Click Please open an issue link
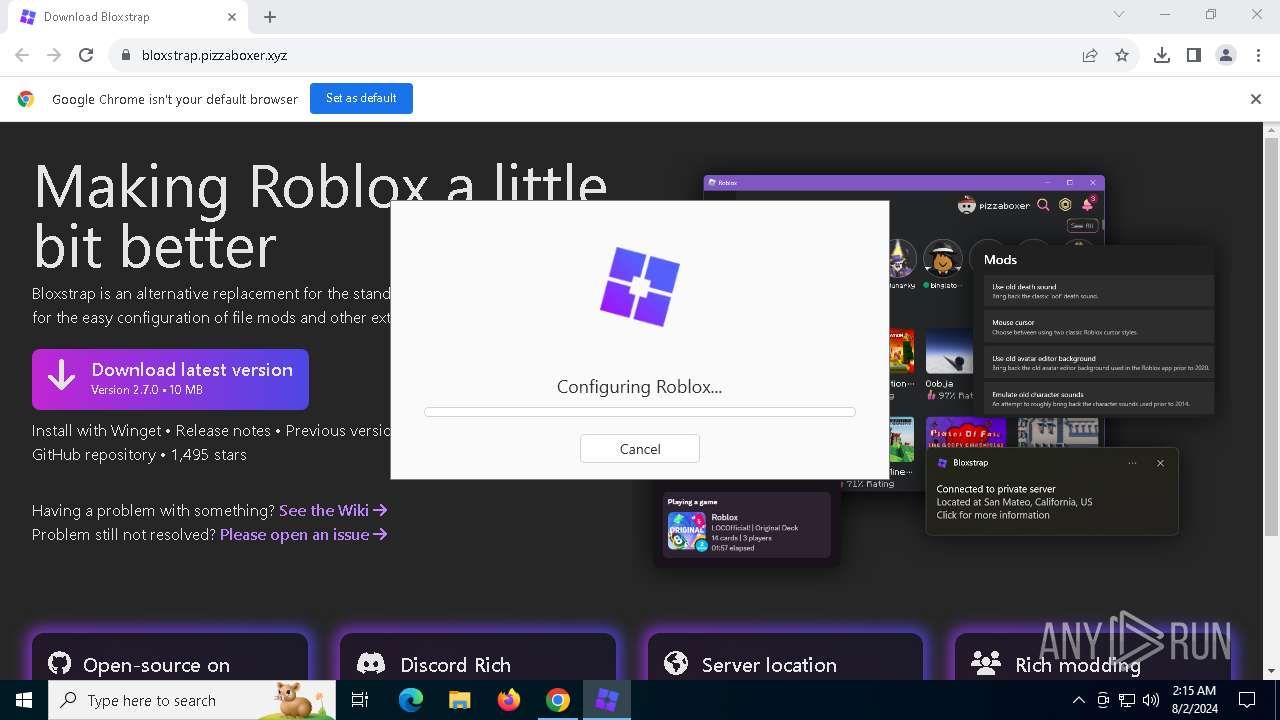 click(304, 534)
